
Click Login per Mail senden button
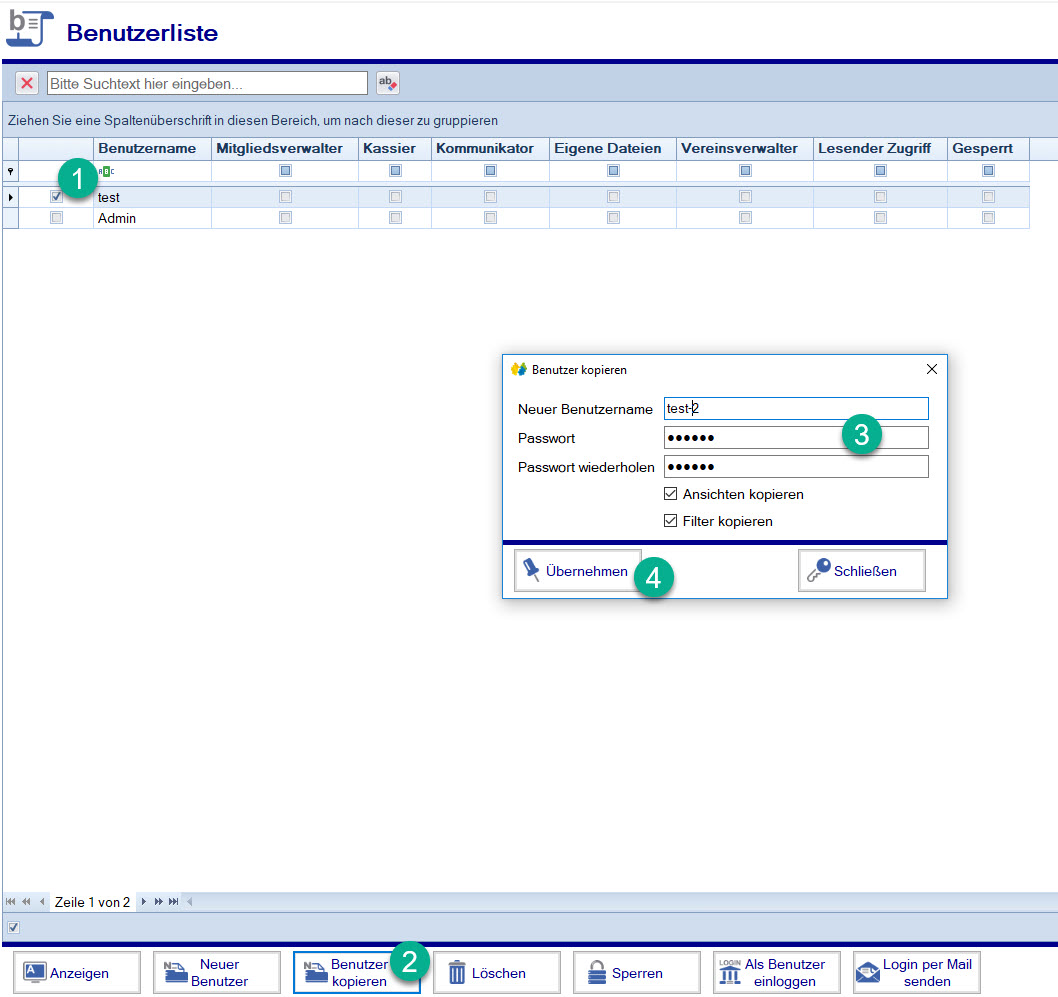coord(916,973)
